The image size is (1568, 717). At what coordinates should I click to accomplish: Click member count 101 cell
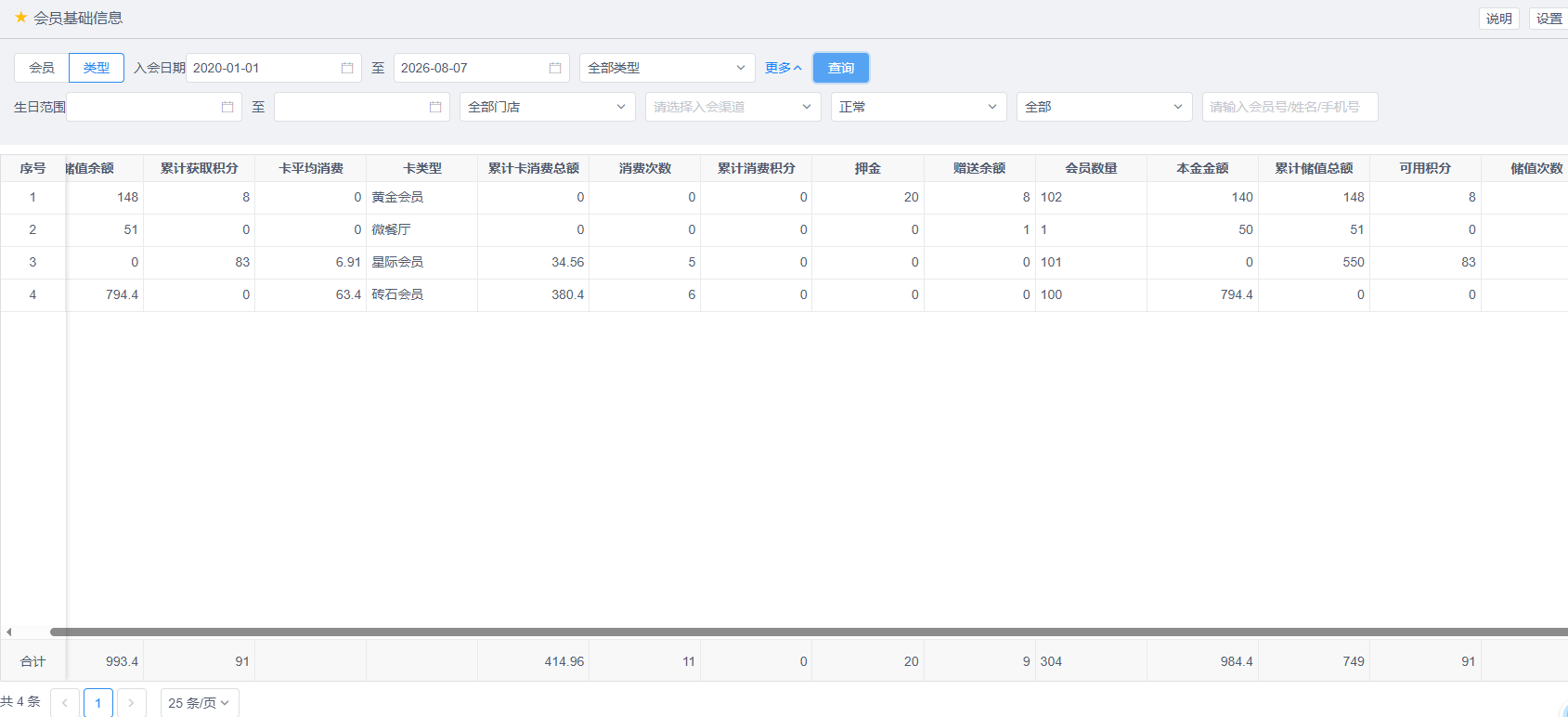click(1091, 263)
